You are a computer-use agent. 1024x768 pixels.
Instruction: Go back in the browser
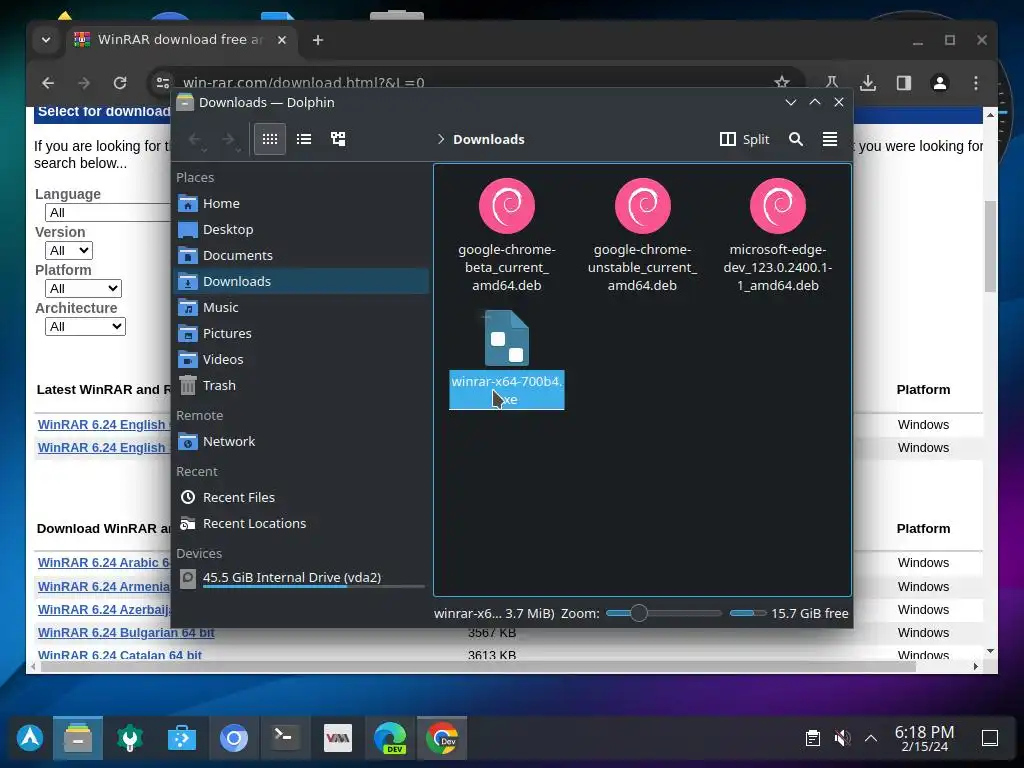click(x=48, y=83)
